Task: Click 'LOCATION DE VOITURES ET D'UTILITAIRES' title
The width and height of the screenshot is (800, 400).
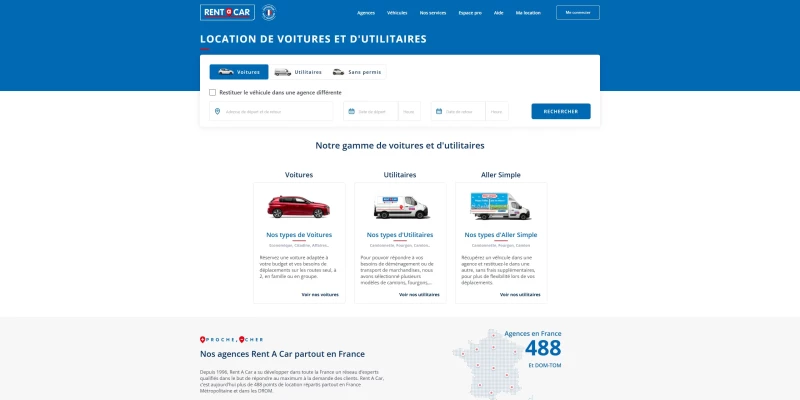Action: click(x=313, y=39)
